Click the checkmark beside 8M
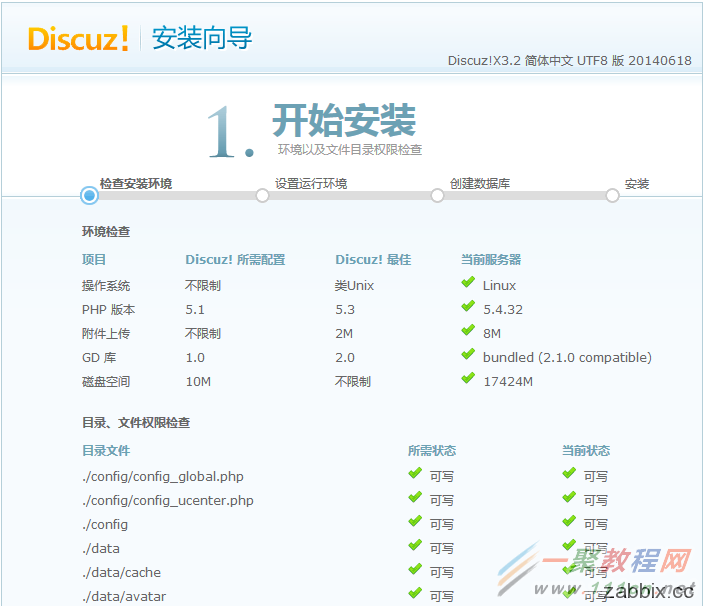 coord(468,330)
